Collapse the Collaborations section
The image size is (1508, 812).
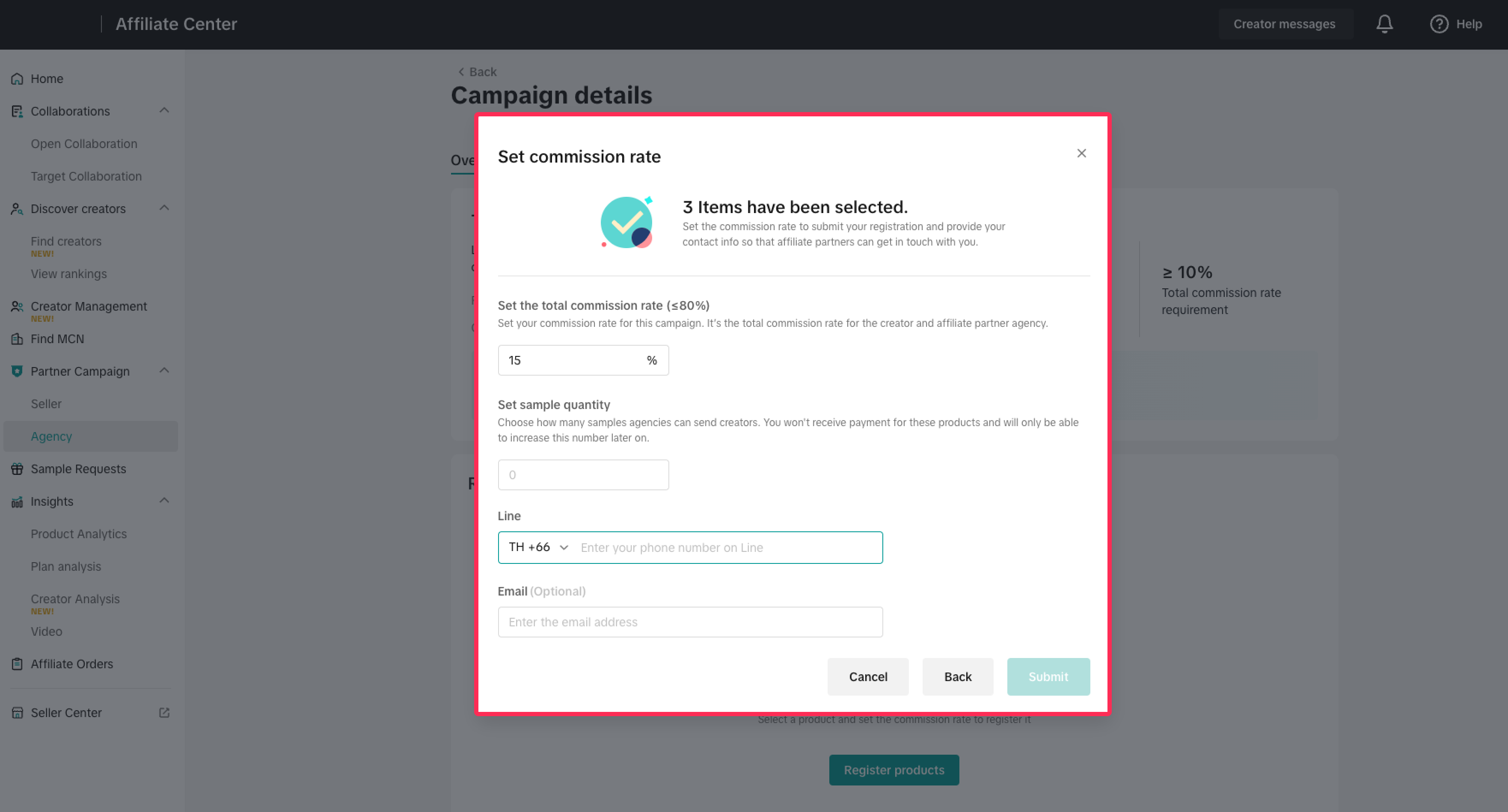point(164,111)
